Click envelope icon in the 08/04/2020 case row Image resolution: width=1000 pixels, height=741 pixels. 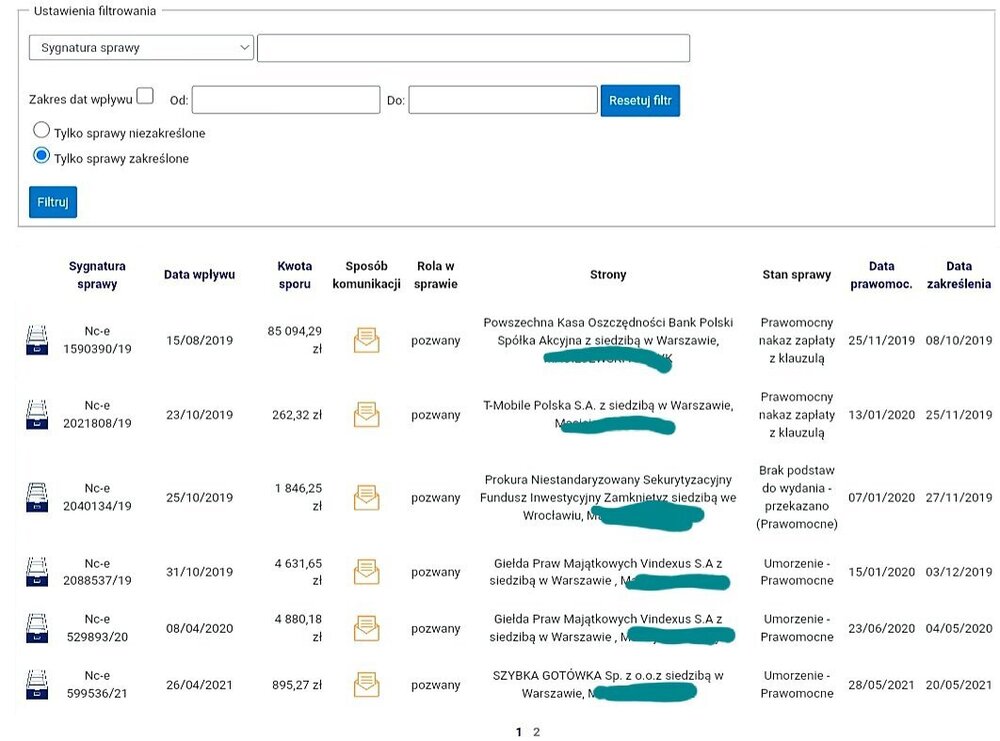coord(367,628)
